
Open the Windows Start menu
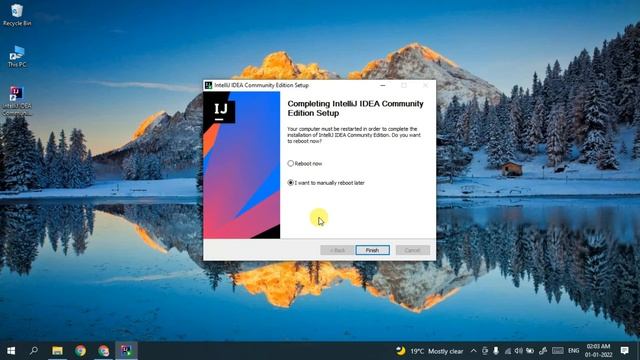point(11,351)
